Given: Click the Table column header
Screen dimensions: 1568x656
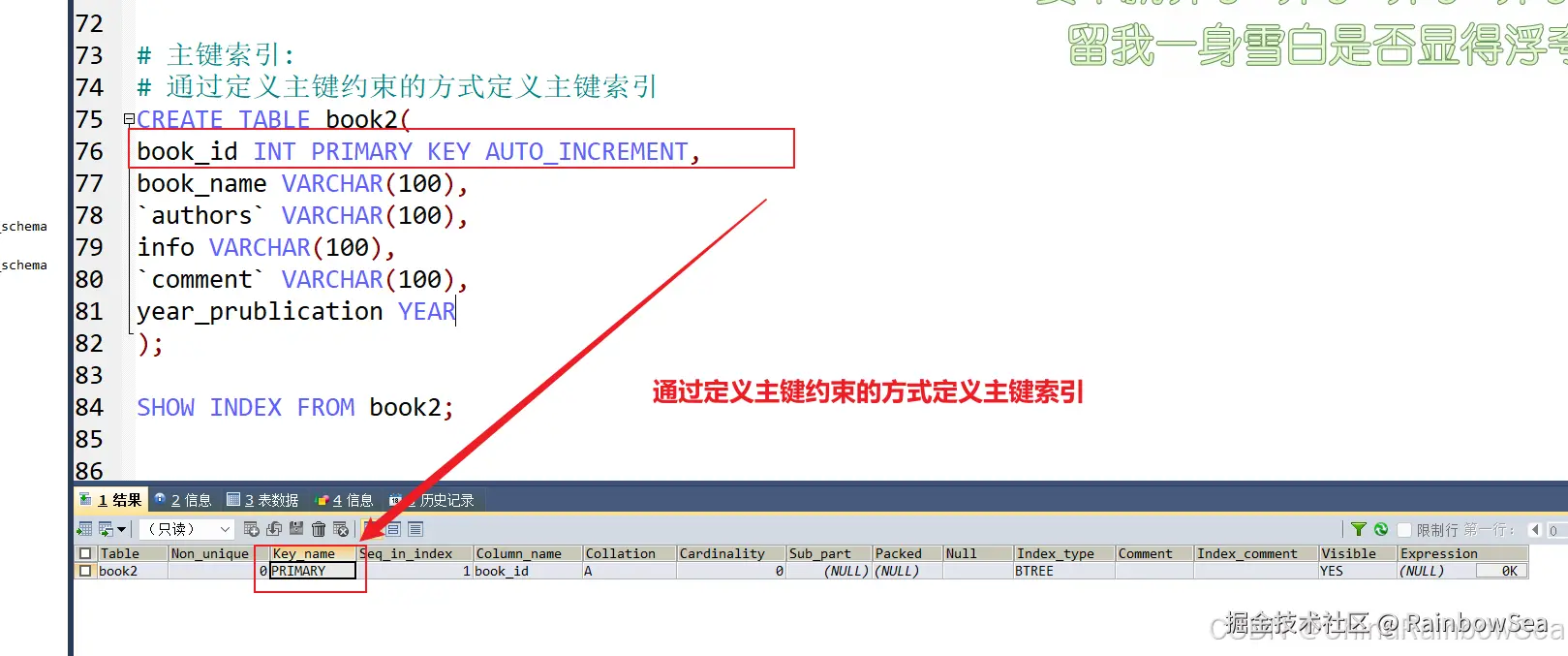Looking at the screenshot, I should coord(132,553).
